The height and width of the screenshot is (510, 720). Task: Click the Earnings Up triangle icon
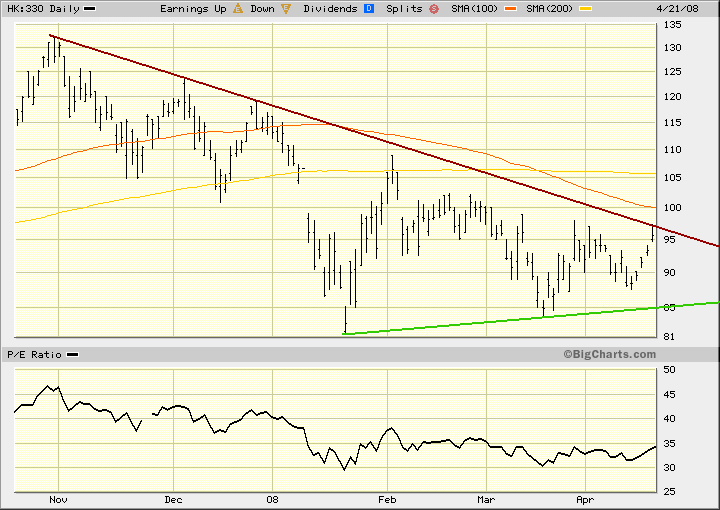tap(238, 8)
